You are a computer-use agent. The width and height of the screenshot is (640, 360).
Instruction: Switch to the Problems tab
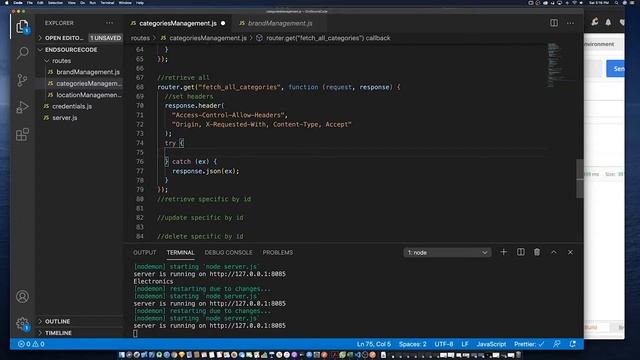(x=278, y=253)
